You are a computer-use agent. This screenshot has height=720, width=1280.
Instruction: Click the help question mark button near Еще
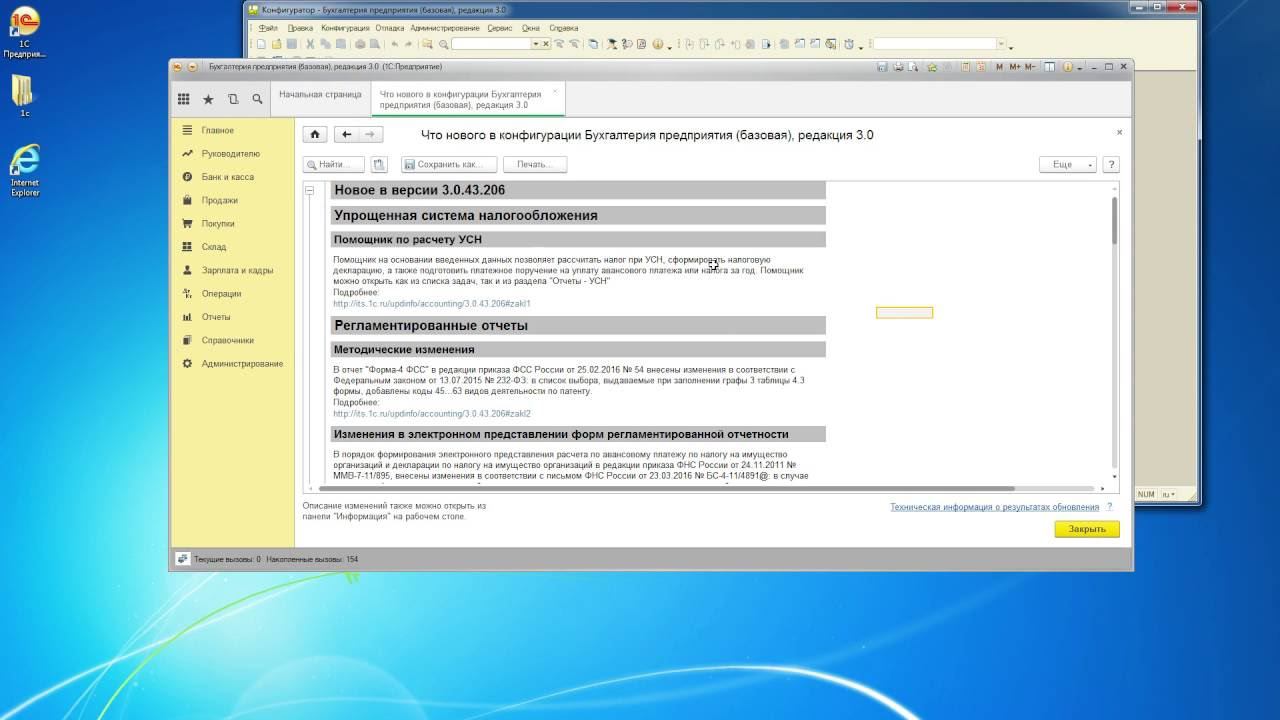coord(1111,164)
